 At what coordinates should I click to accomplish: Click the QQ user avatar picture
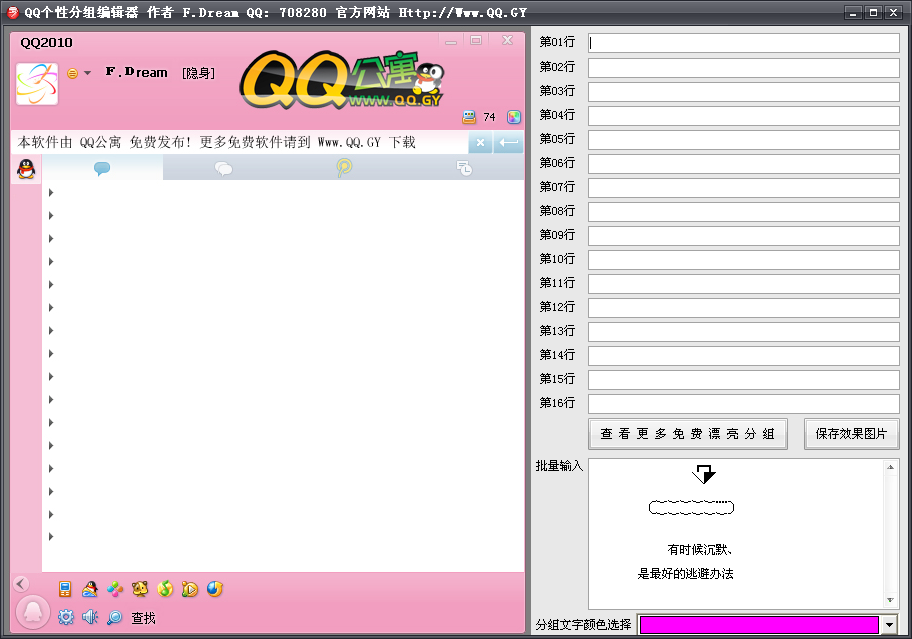[x=37, y=84]
